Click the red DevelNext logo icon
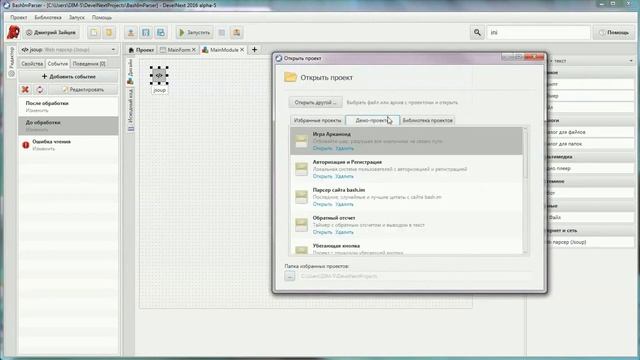This screenshot has height=360, width=640. click(13, 32)
